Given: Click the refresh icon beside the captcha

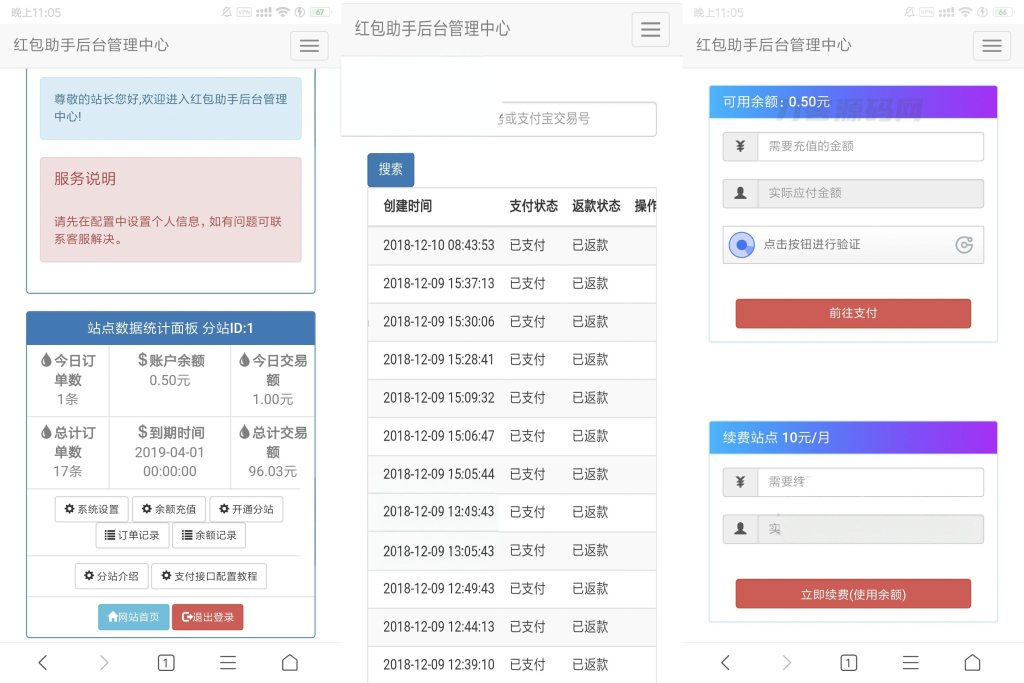Looking at the screenshot, I should tap(964, 243).
